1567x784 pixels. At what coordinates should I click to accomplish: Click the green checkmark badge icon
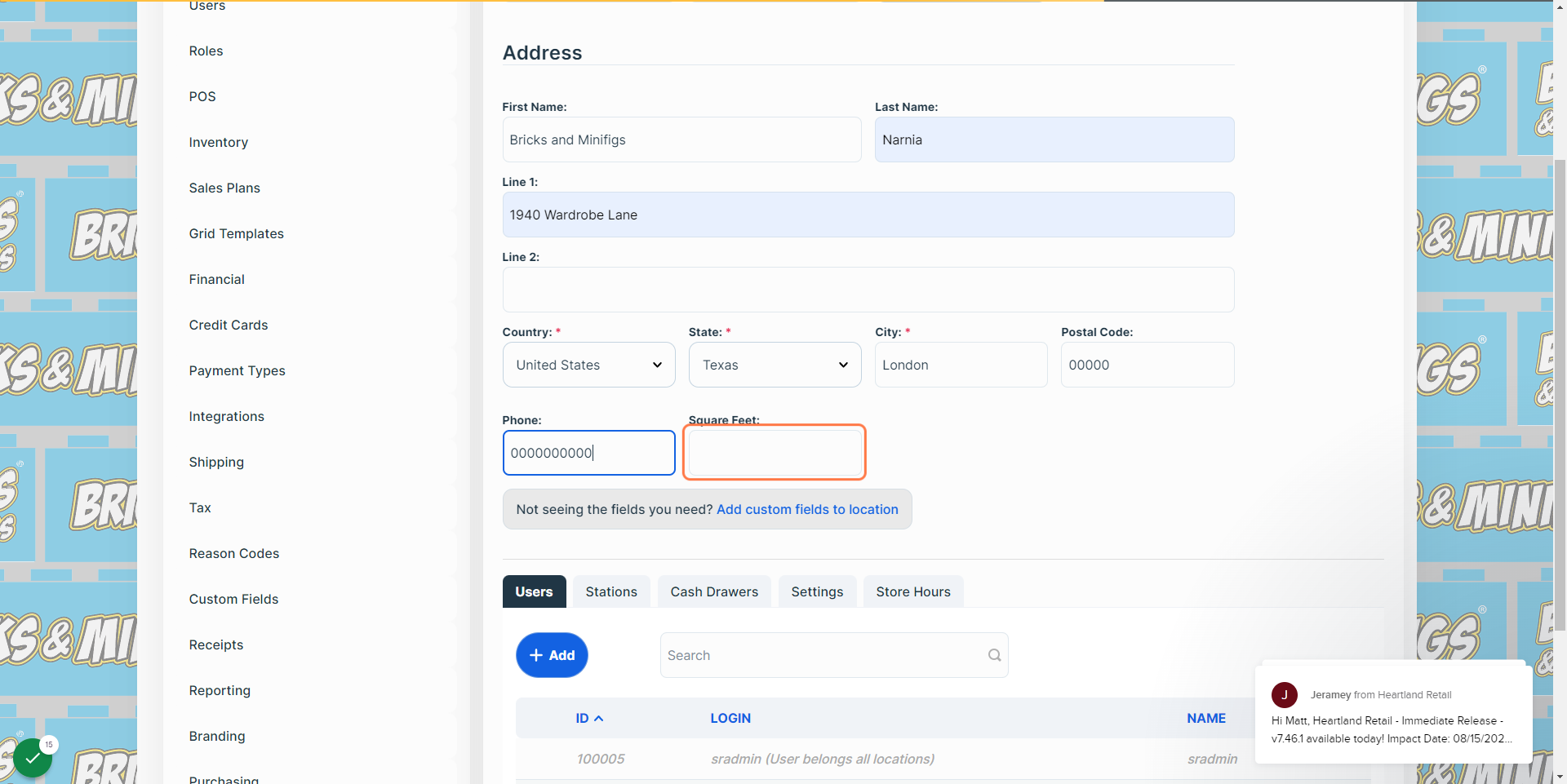coord(33,758)
